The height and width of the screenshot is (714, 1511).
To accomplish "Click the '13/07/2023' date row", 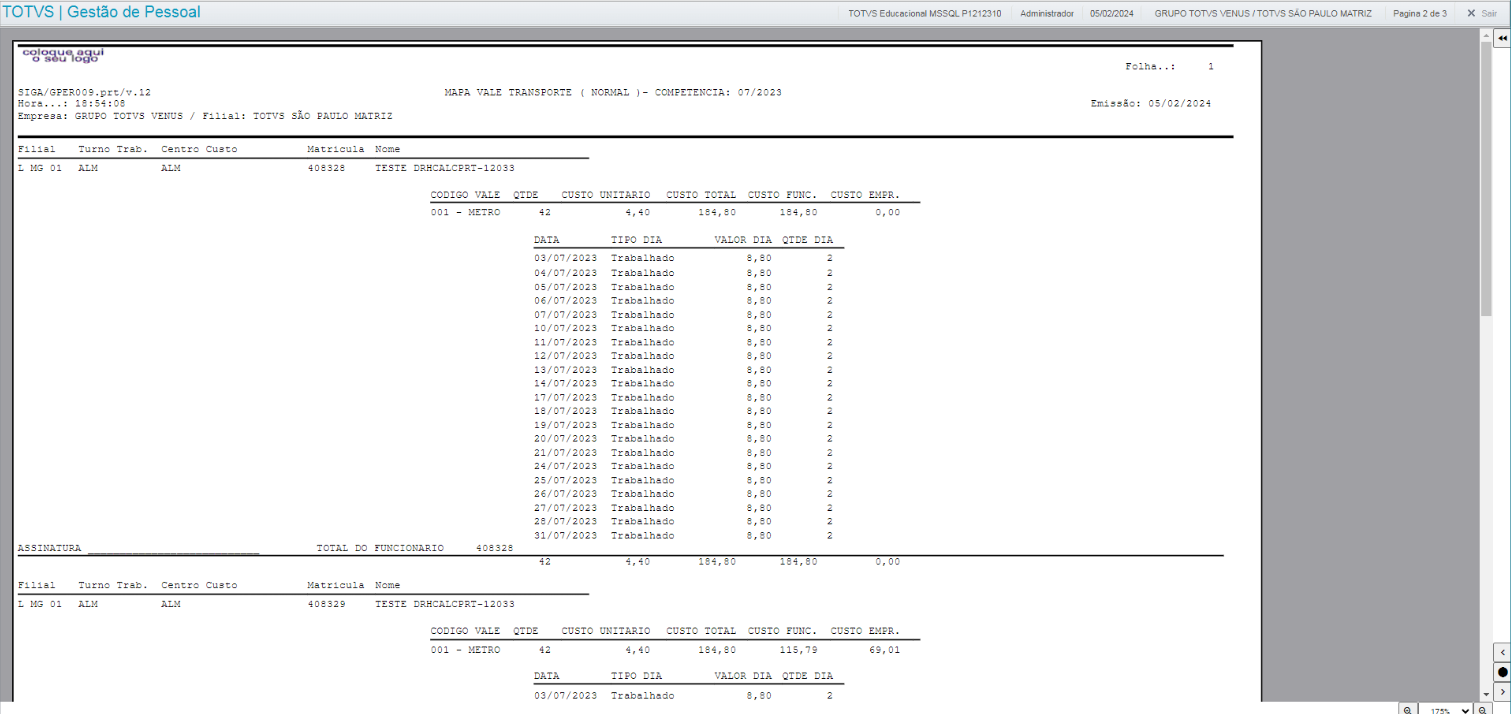I will 683,370.
